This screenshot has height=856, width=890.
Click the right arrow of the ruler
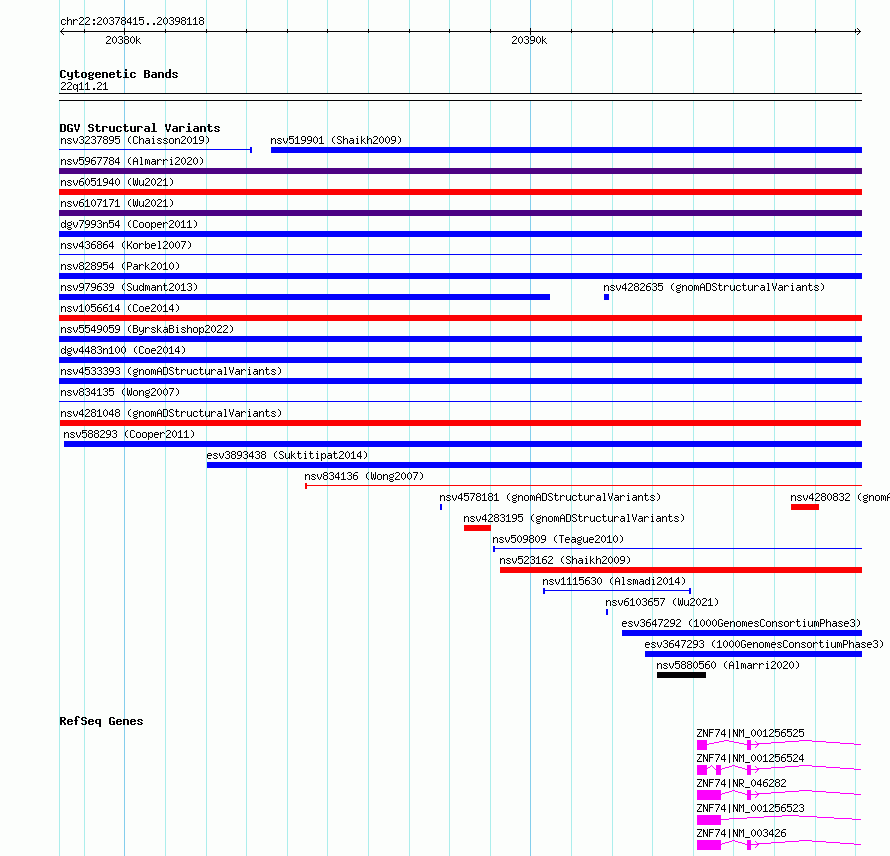(858, 32)
